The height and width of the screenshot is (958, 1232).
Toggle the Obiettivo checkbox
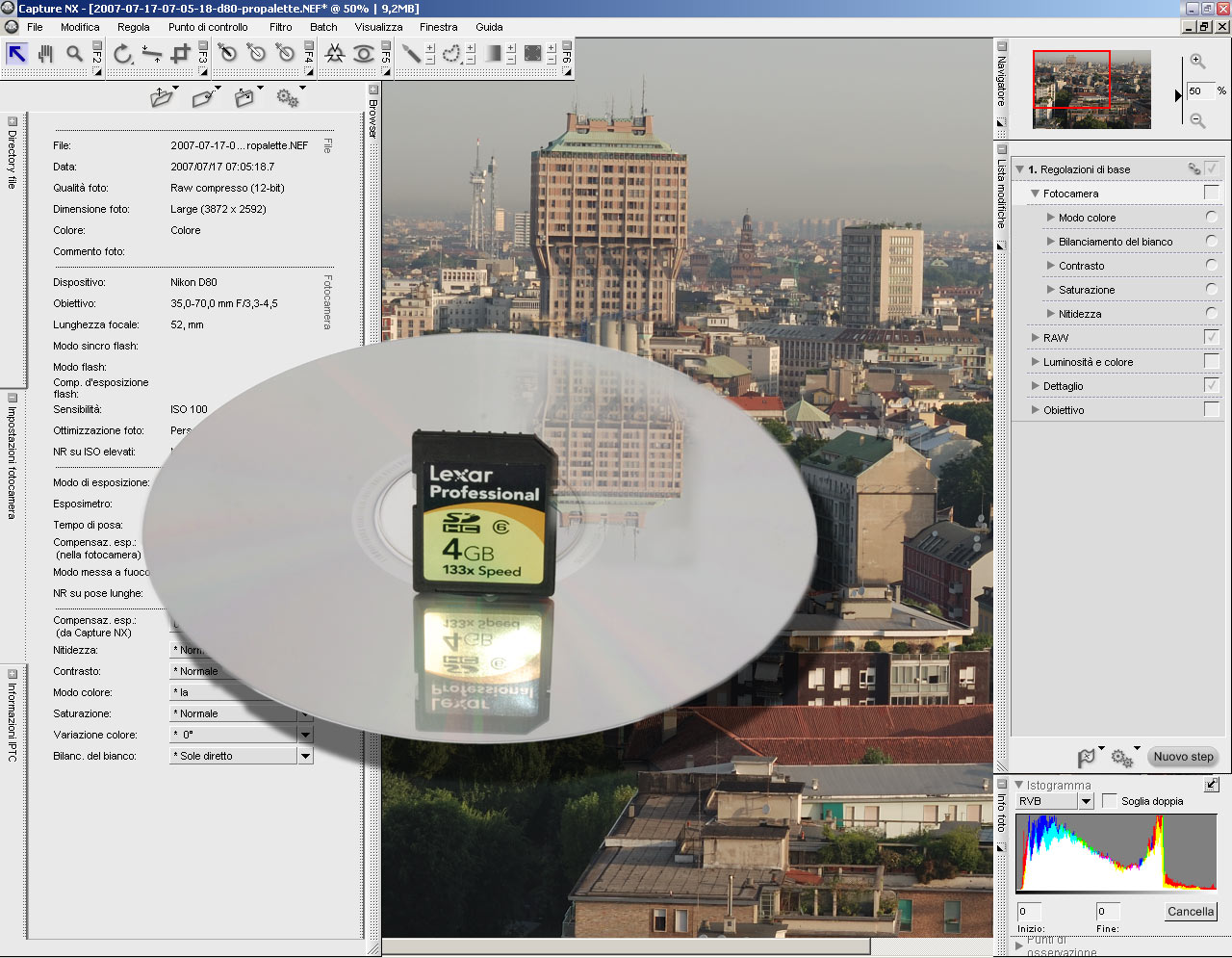click(1212, 410)
